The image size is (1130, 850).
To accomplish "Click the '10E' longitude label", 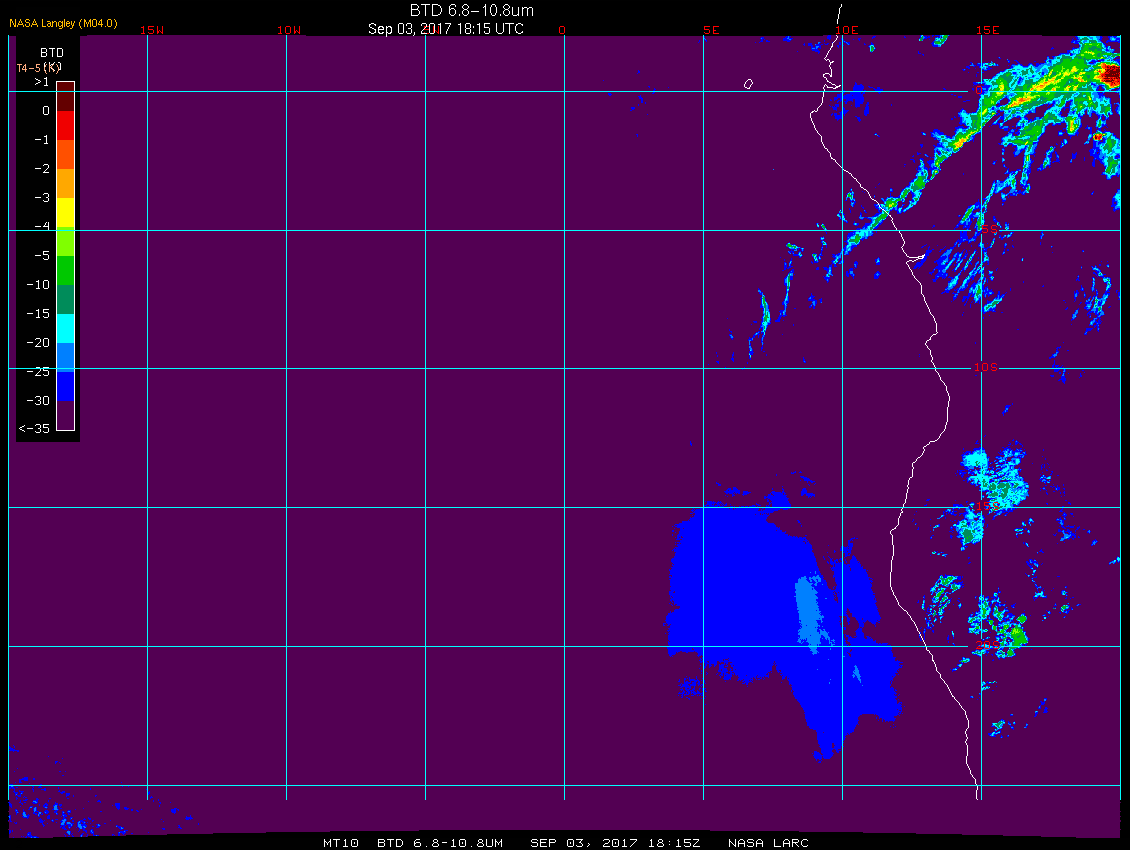I will [x=847, y=30].
